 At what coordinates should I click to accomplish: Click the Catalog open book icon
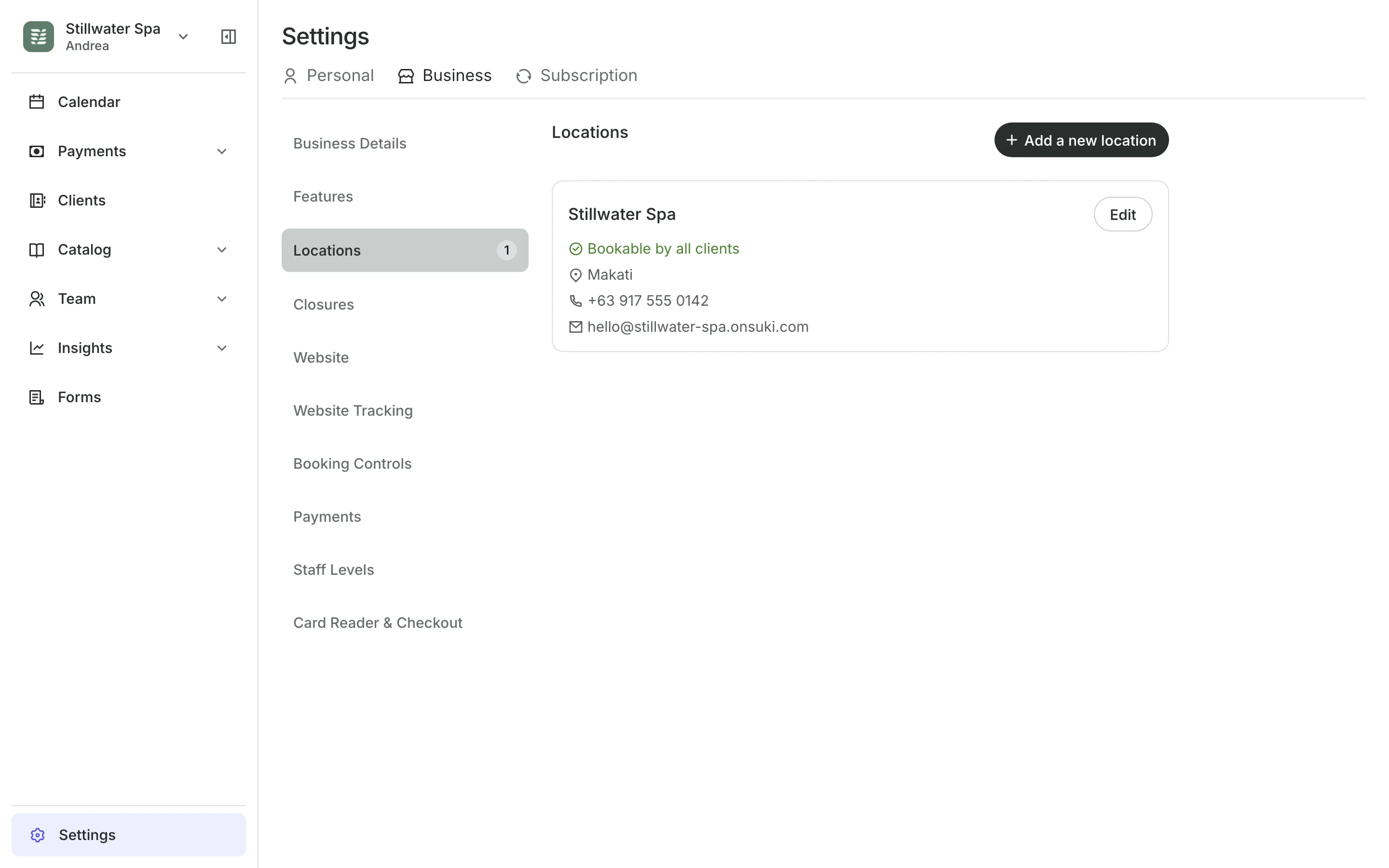(37, 250)
